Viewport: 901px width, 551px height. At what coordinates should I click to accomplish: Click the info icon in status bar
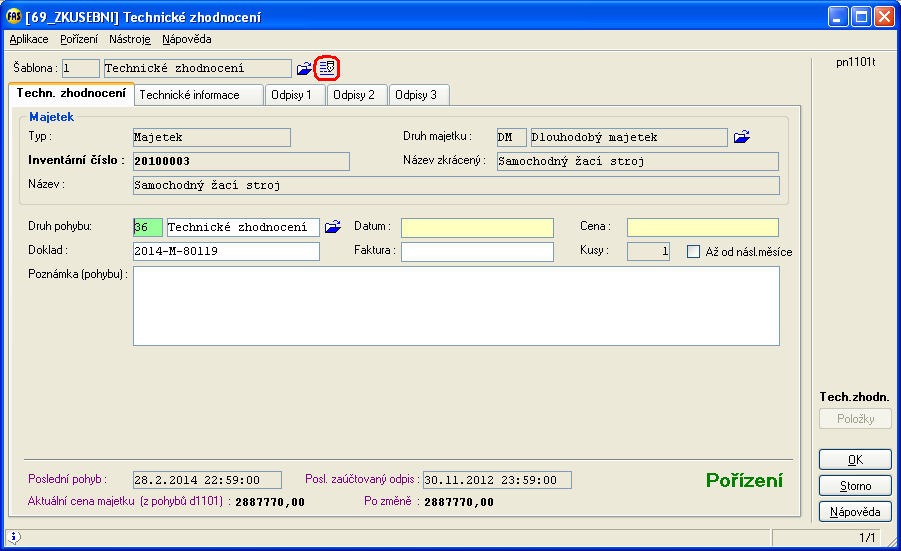pyautogui.click(x=13, y=538)
